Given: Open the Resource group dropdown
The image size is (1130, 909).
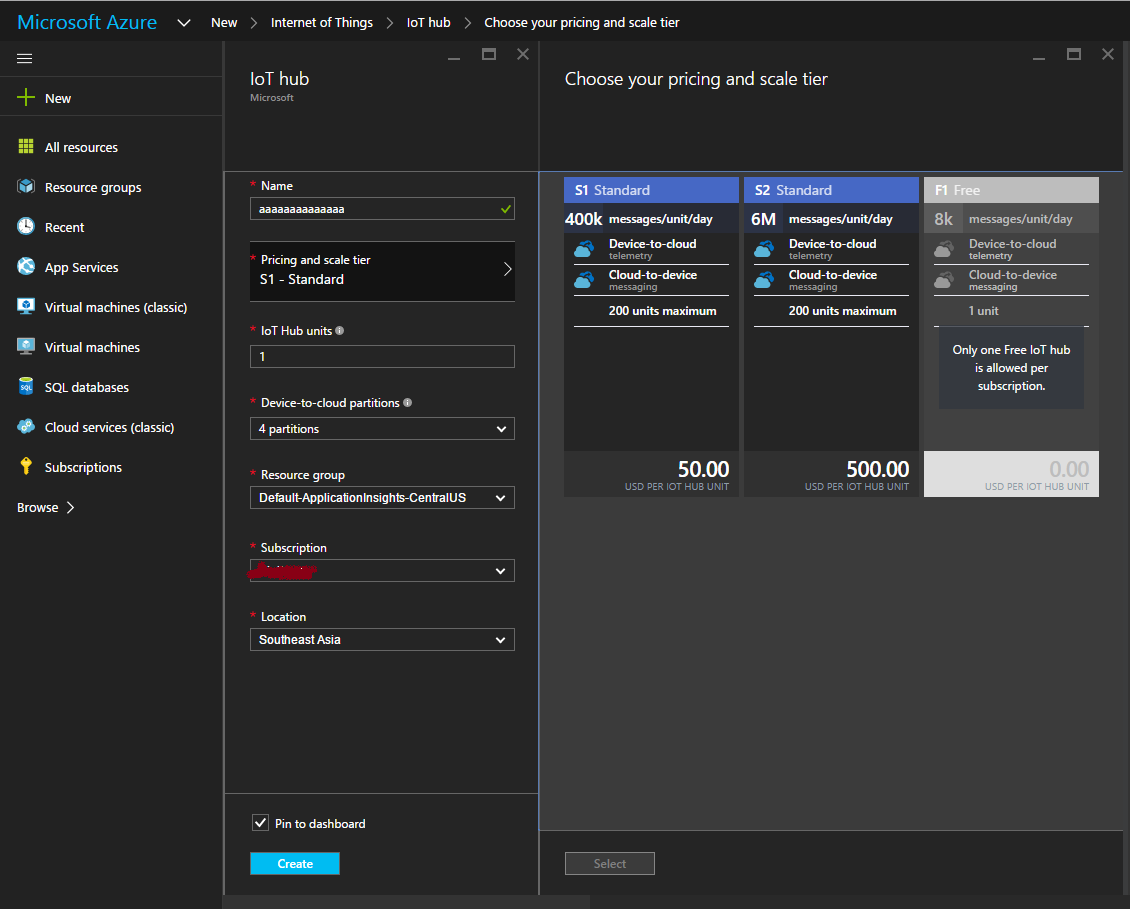Looking at the screenshot, I should 382,497.
